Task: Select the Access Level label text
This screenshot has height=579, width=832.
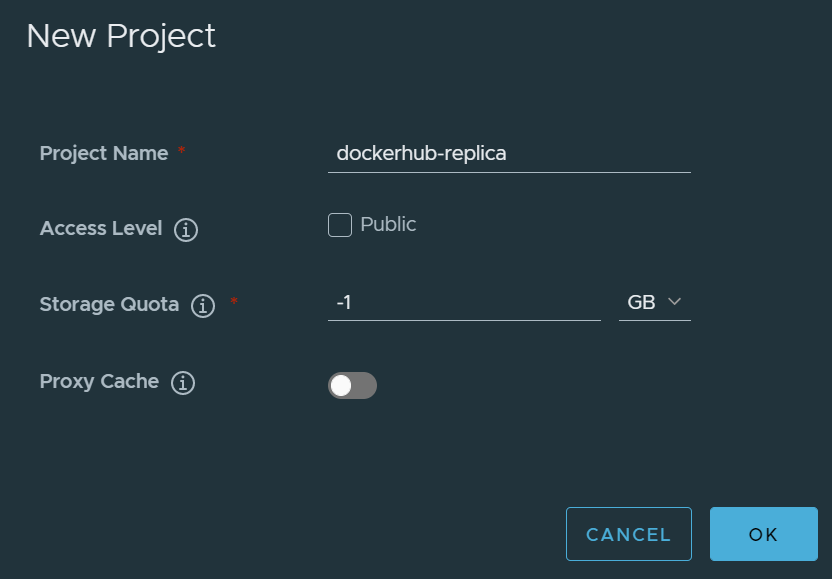Action: (101, 228)
